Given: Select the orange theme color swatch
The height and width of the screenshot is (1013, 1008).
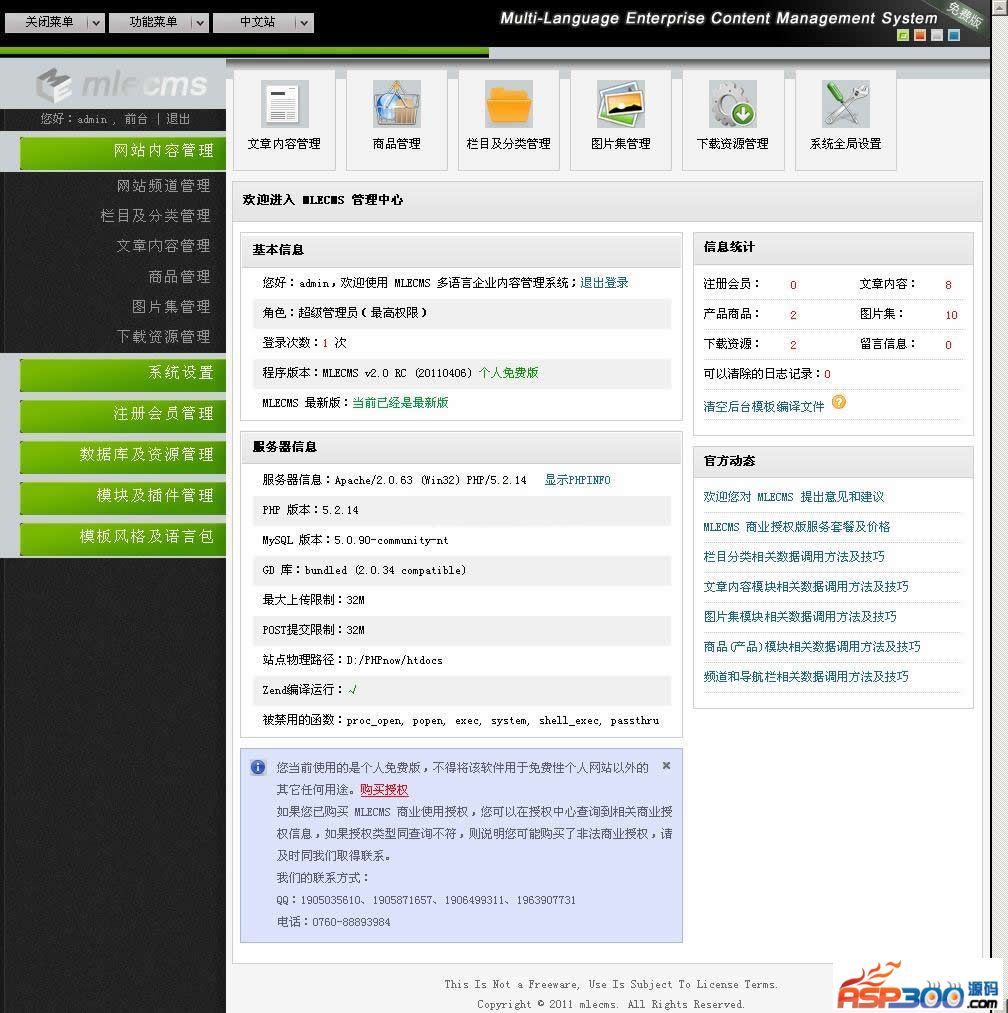Looking at the screenshot, I should 920,36.
